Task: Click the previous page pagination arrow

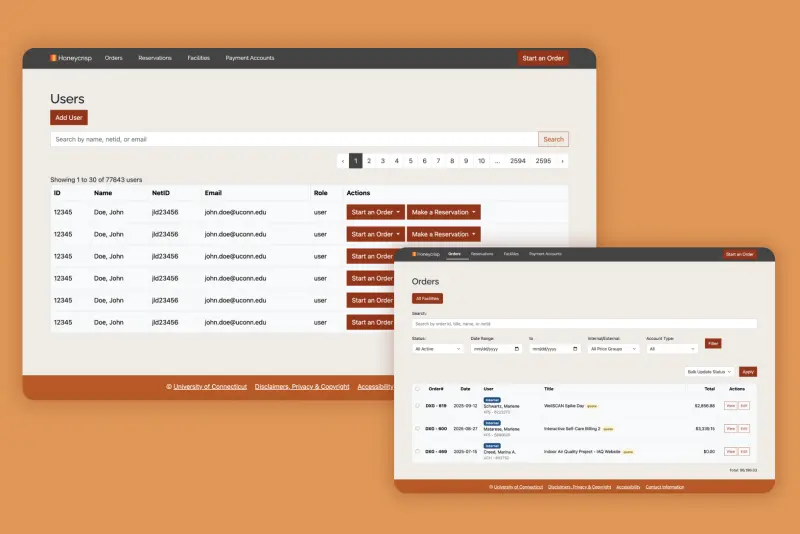Action: click(x=343, y=160)
